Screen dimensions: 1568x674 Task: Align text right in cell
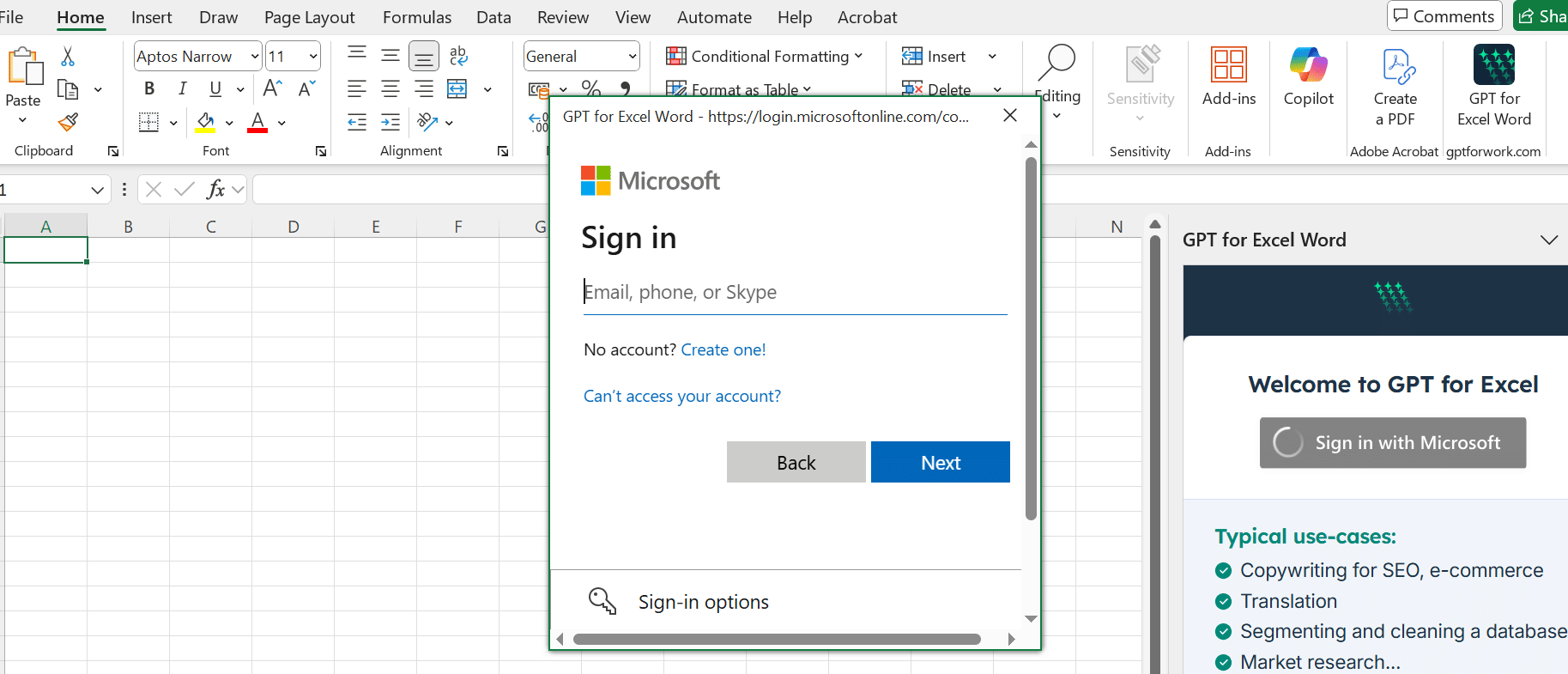[424, 88]
